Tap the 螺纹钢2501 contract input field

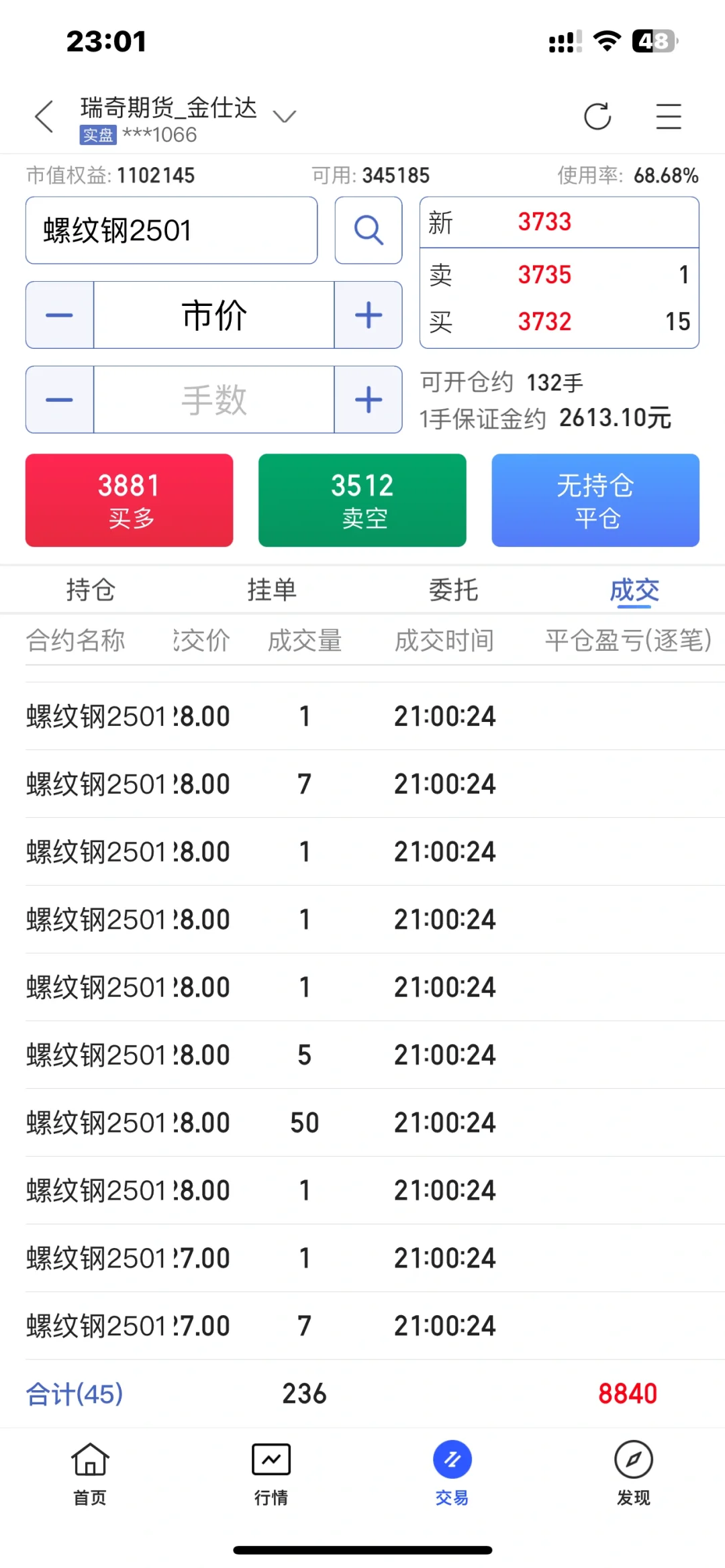pos(171,230)
